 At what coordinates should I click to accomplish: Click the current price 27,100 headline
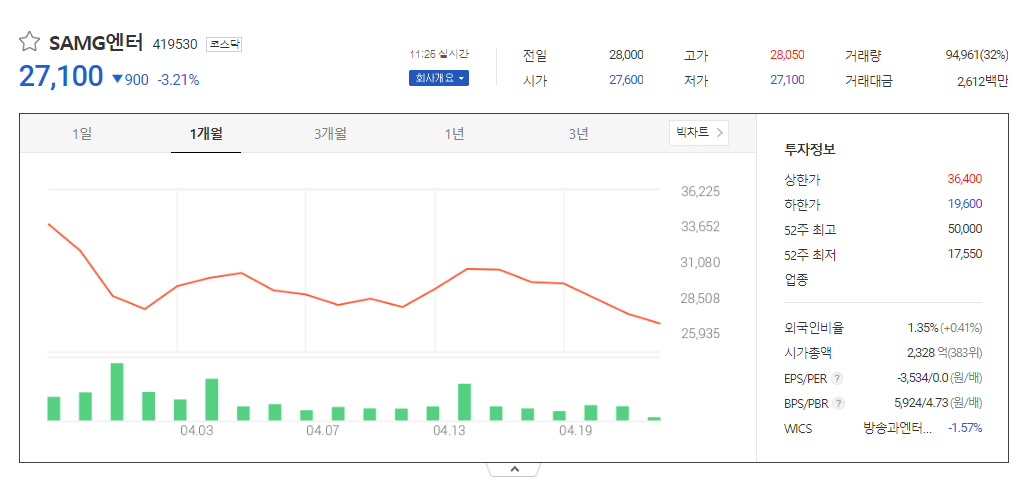pyautogui.click(x=61, y=76)
